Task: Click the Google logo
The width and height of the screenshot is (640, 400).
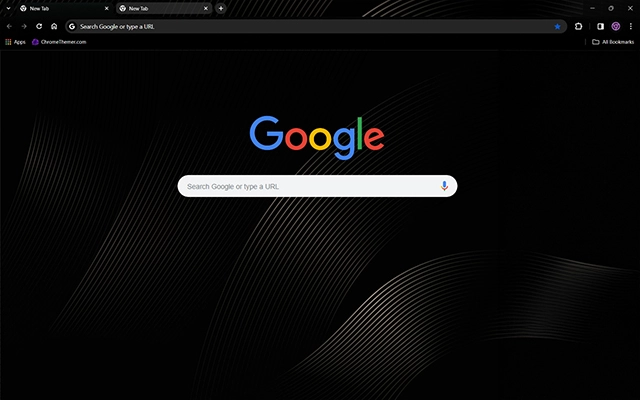Action: click(317, 137)
